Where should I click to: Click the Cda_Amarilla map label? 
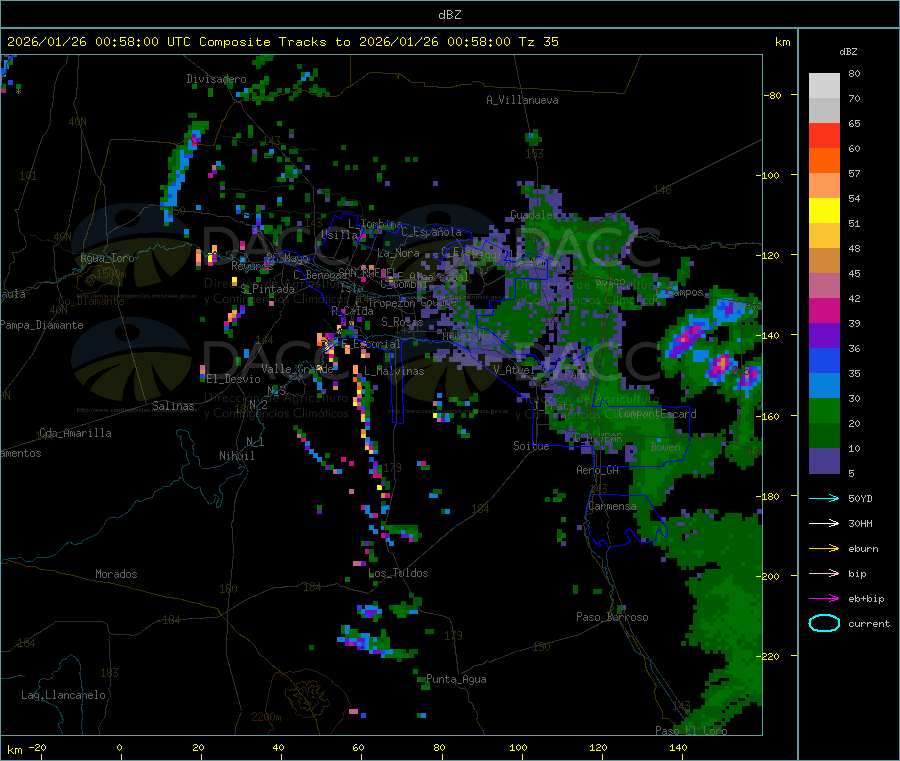(75, 433)
